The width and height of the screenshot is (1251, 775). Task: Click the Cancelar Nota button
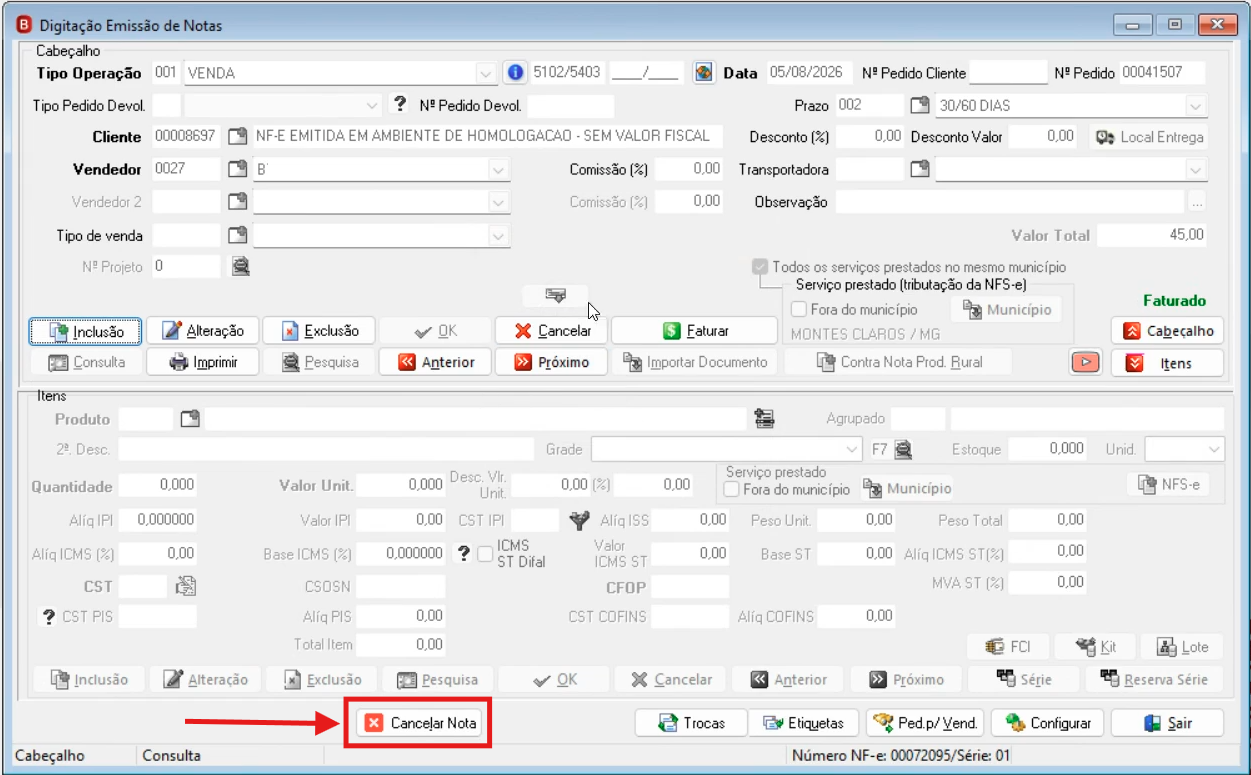[x=418, y=723]
